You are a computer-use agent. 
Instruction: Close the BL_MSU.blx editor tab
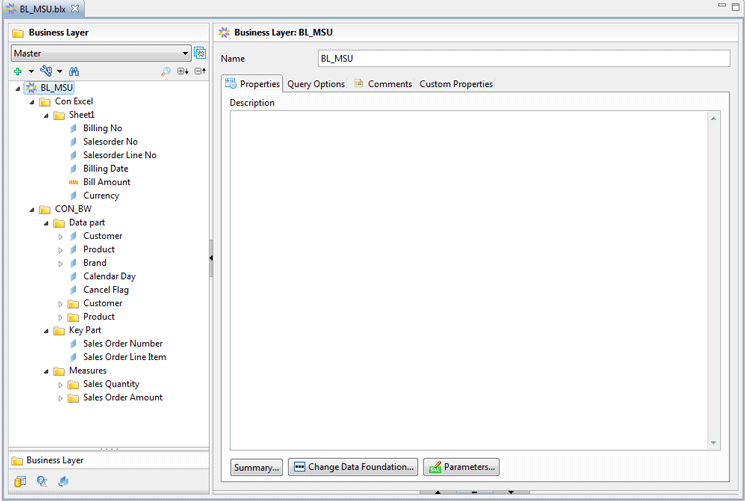[75, 9]
